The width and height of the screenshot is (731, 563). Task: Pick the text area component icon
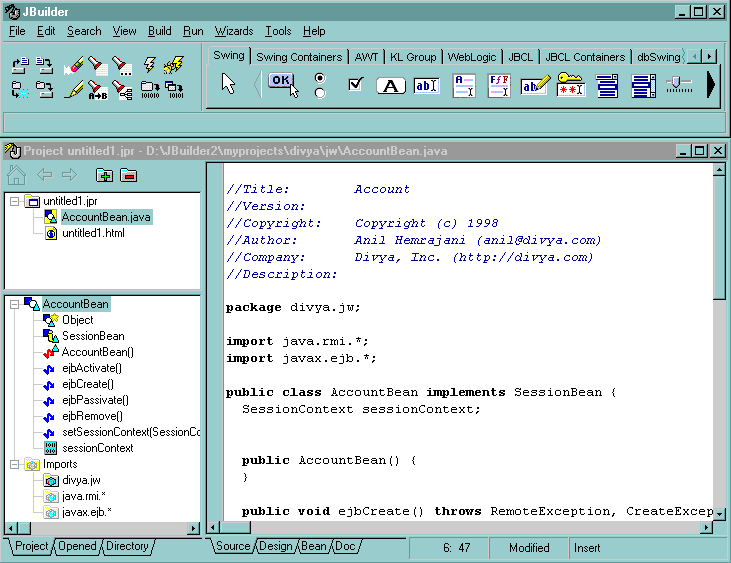pos(464,86)
